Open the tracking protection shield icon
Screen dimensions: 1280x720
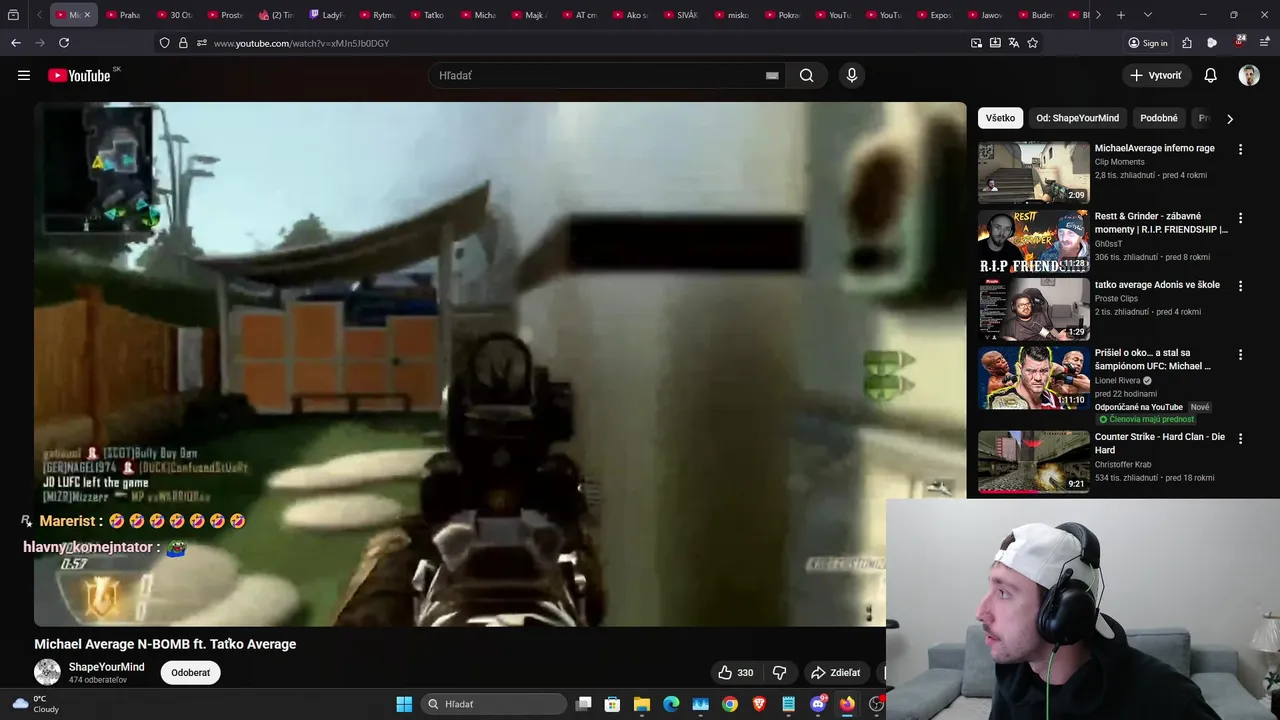[165, 43]
